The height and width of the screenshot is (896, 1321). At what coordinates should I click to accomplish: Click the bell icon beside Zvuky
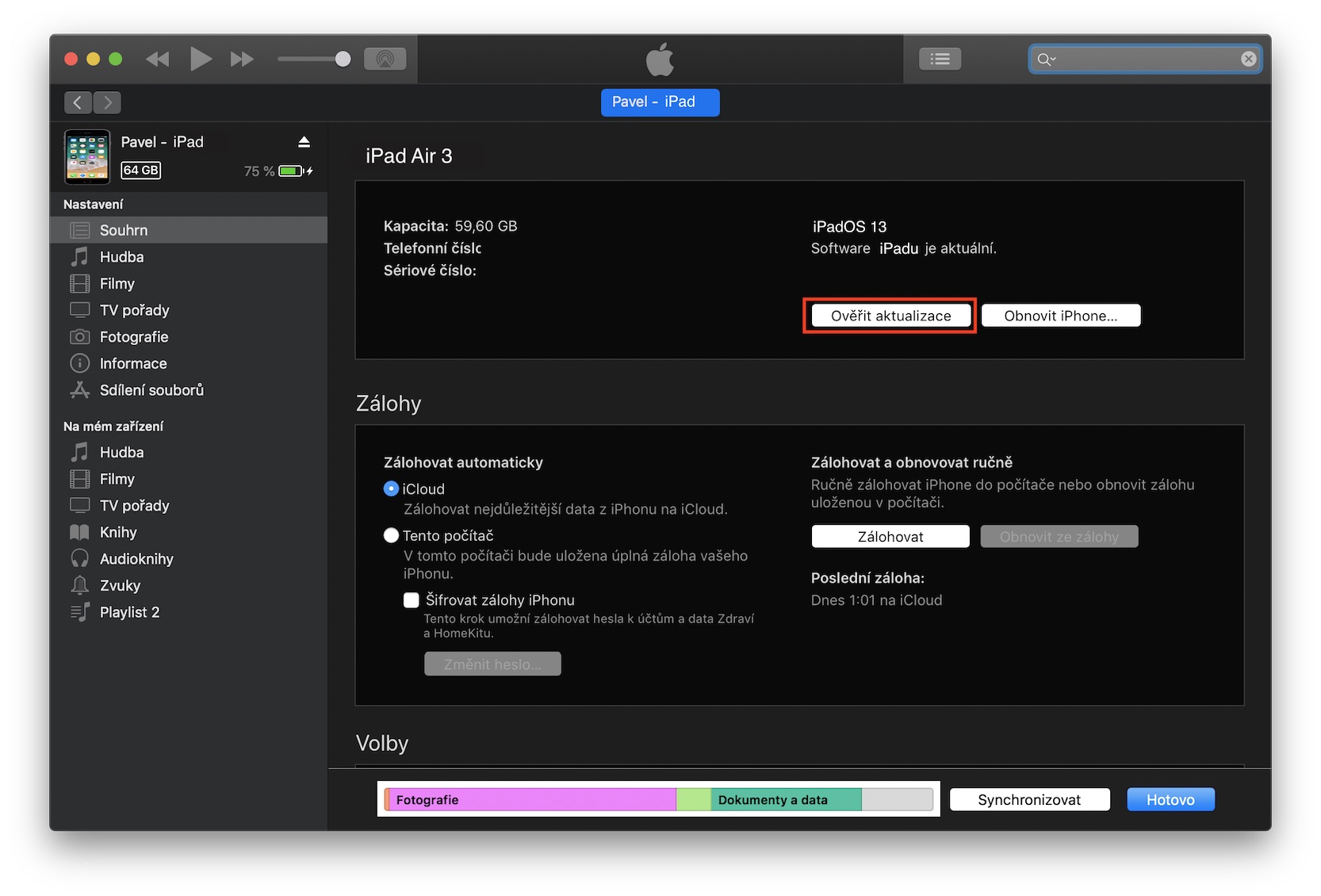[80, 585]
